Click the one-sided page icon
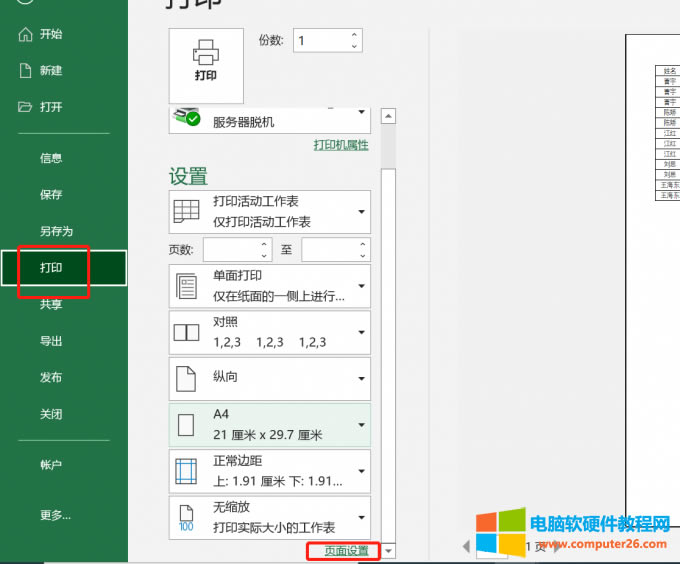Image resolution: width=680 pixels, height=564 pixels. tap(186, 286)
